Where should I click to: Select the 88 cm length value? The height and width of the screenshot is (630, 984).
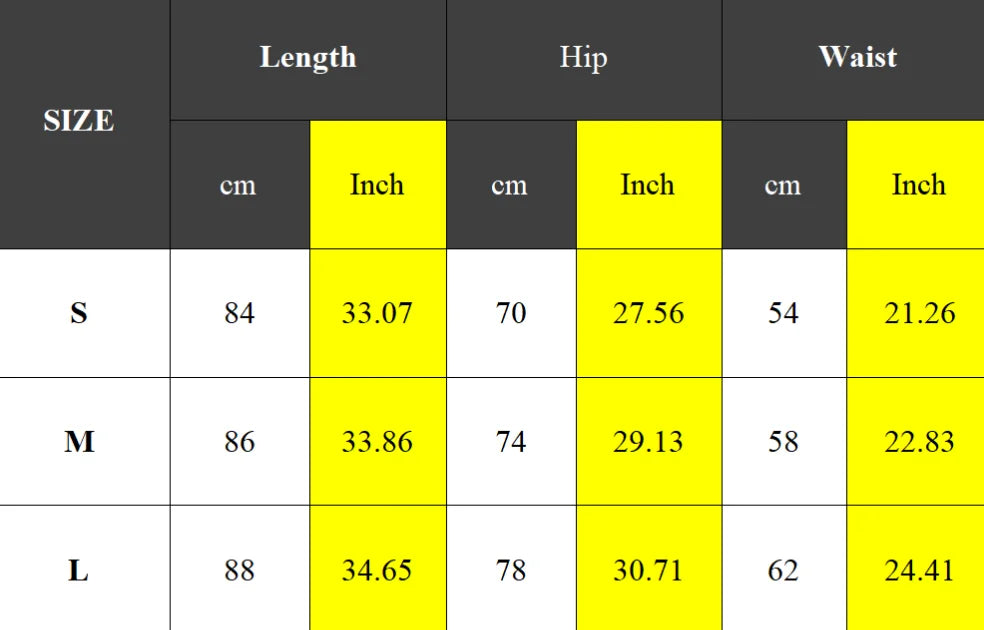point(239,571)
